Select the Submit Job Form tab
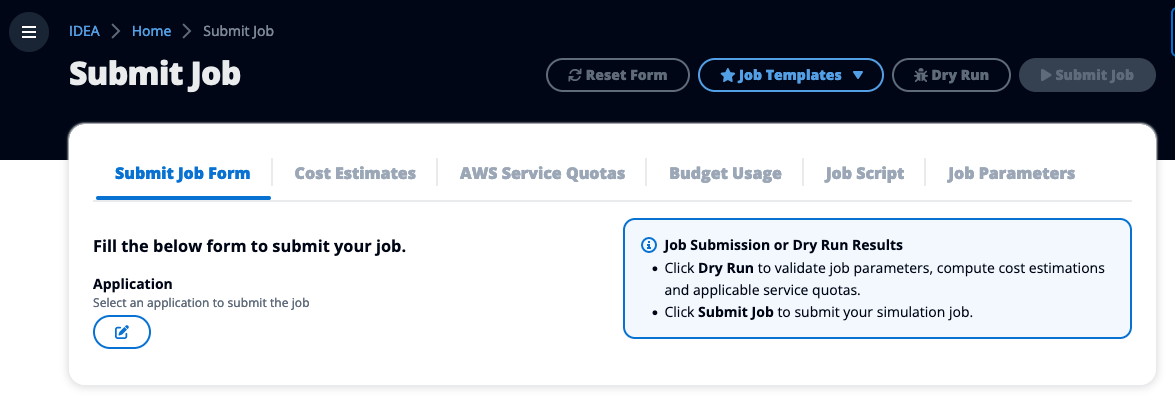The image size is (1175, 404). click(x=183, y=173)
